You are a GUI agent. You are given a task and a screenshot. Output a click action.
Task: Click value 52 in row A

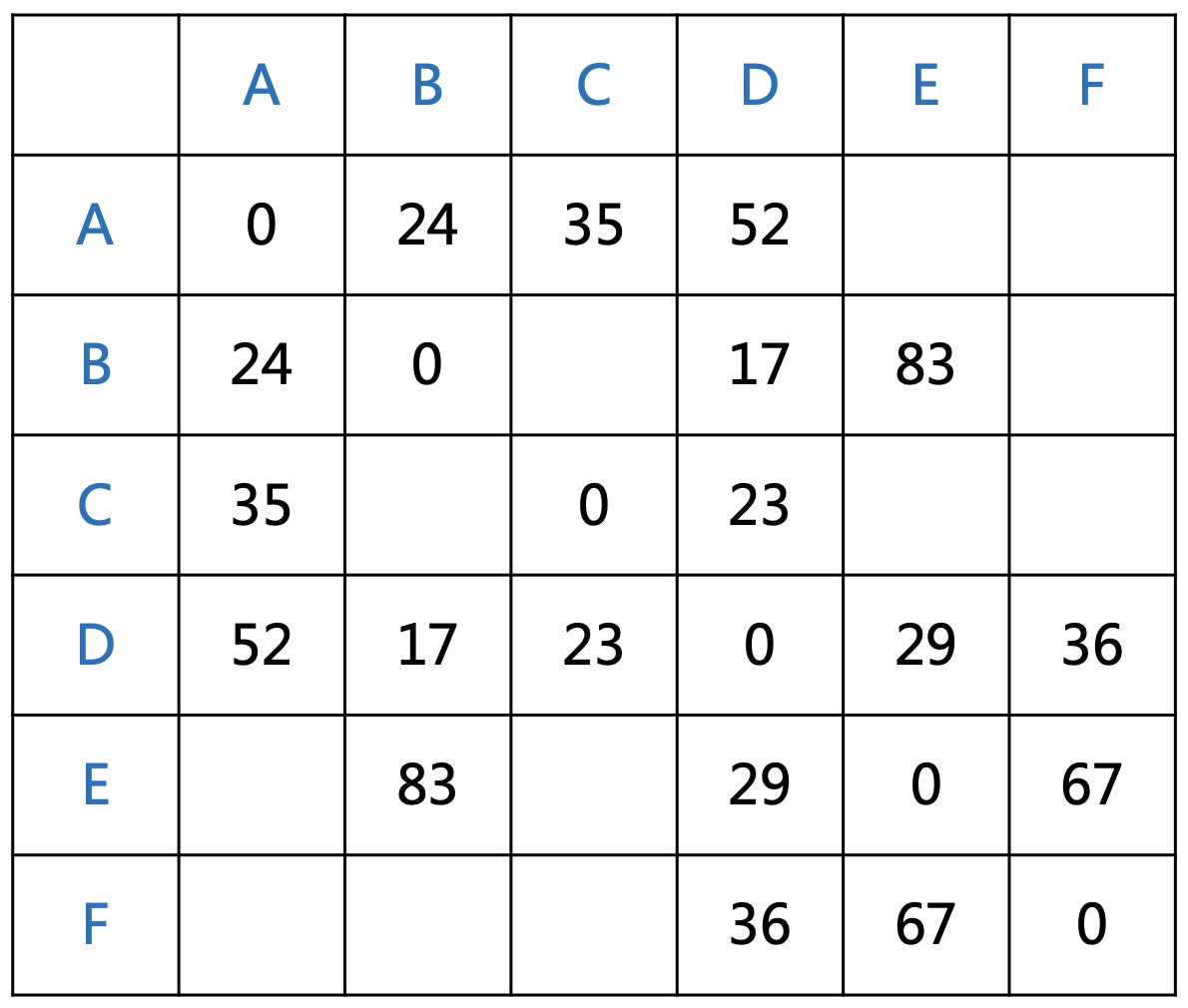(760, 225)
